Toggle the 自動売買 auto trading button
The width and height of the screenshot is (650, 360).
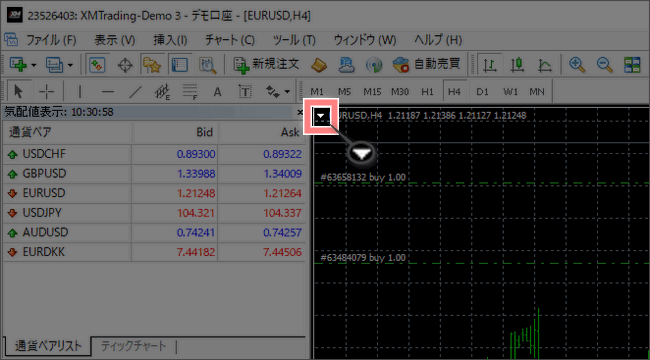[427, 64]
